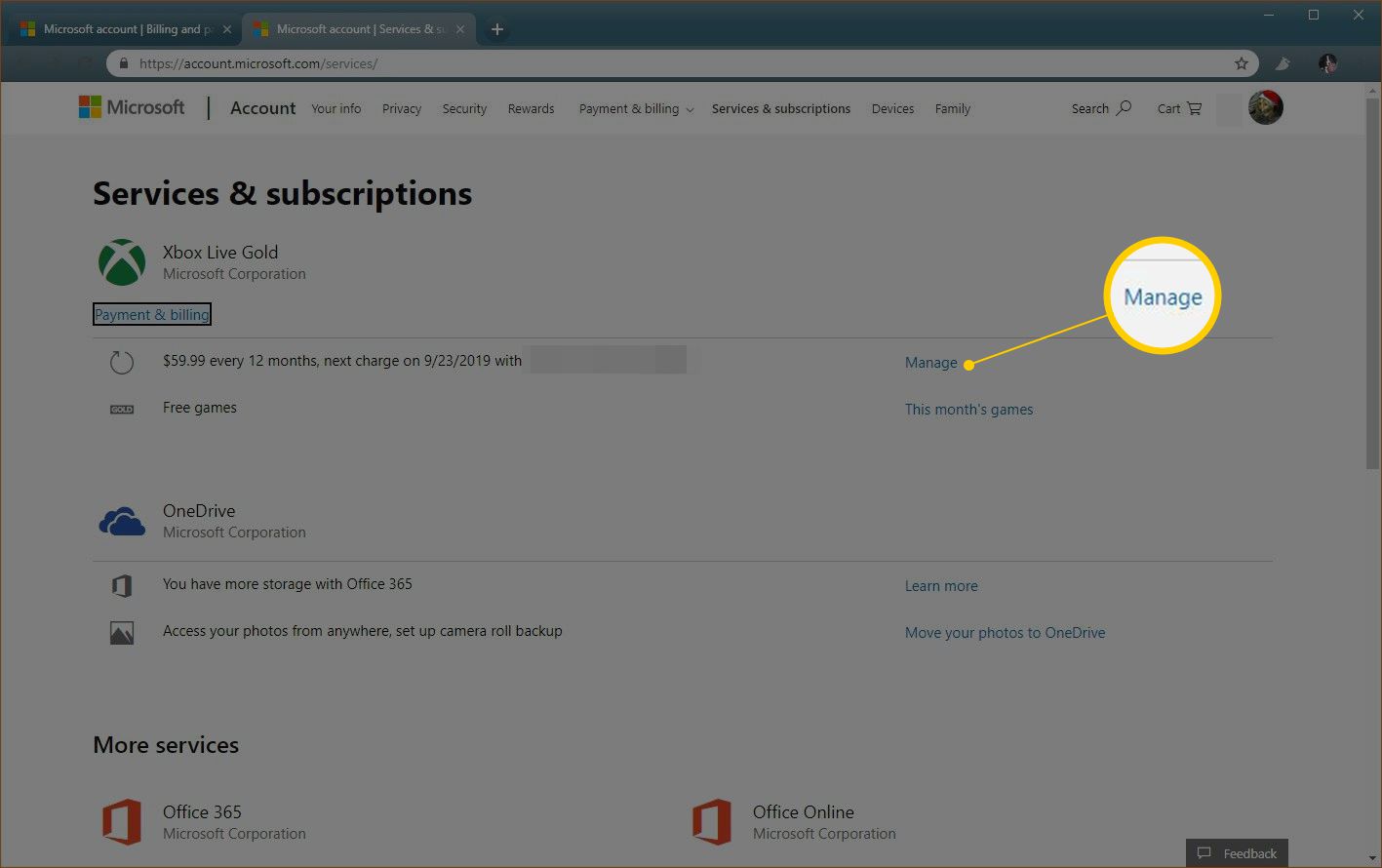Open the Xbox Live Gold logo icon

click(x=122, y=262)
